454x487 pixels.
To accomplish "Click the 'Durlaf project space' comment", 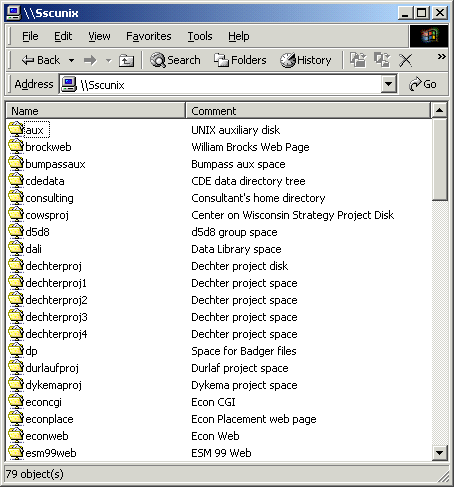I will pos(240,368).
